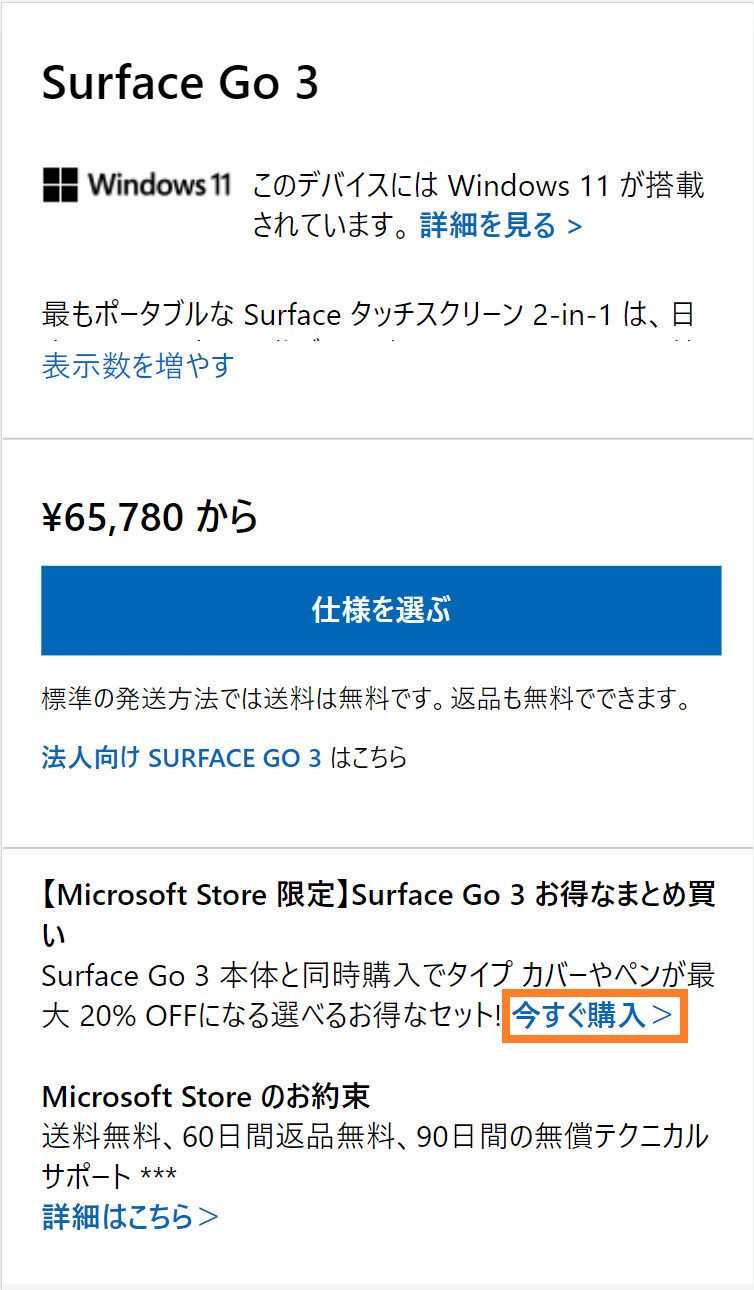Click the 【Microsoft Store 限定】 bundle heading
Image resolution: width=754 pixels, height=1290 pixels.
click(x=378, y=895)
